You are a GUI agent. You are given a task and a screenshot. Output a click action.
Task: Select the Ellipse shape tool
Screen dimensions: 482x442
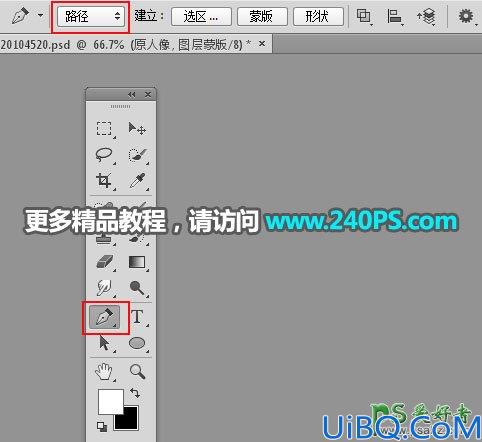click(x=137, y=343)
